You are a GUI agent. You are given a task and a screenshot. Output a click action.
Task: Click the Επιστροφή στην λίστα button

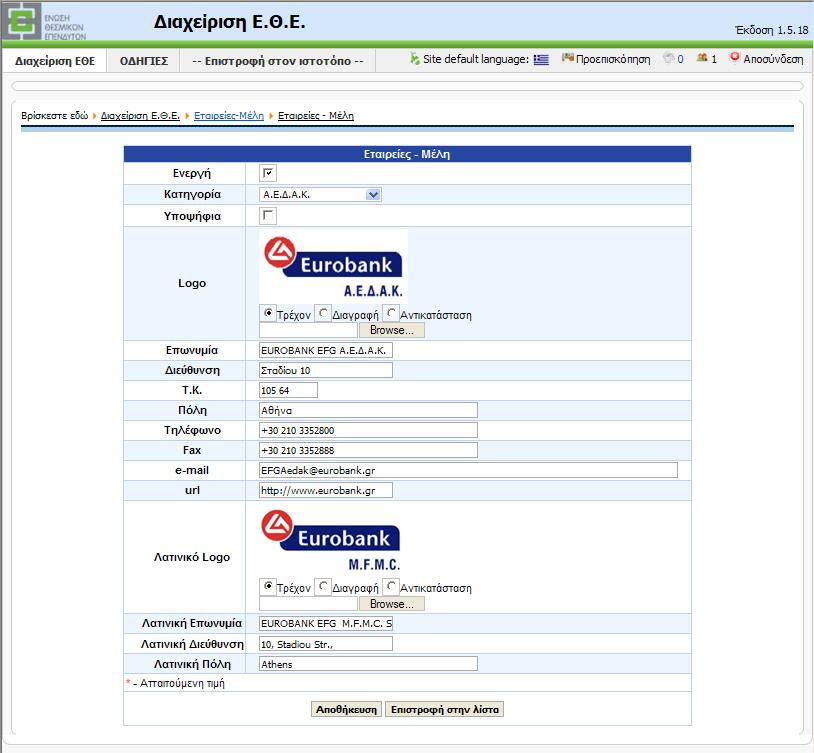pyautogui.click(x=444, y=709)
